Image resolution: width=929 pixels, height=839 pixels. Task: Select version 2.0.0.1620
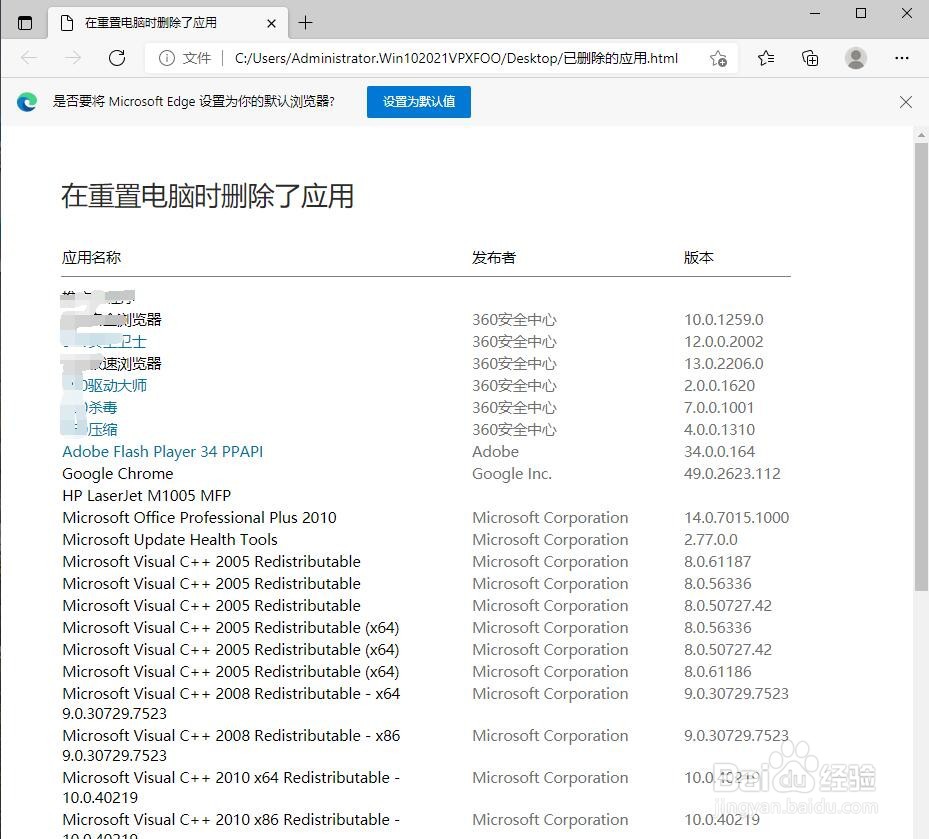[x=719, y=386]
